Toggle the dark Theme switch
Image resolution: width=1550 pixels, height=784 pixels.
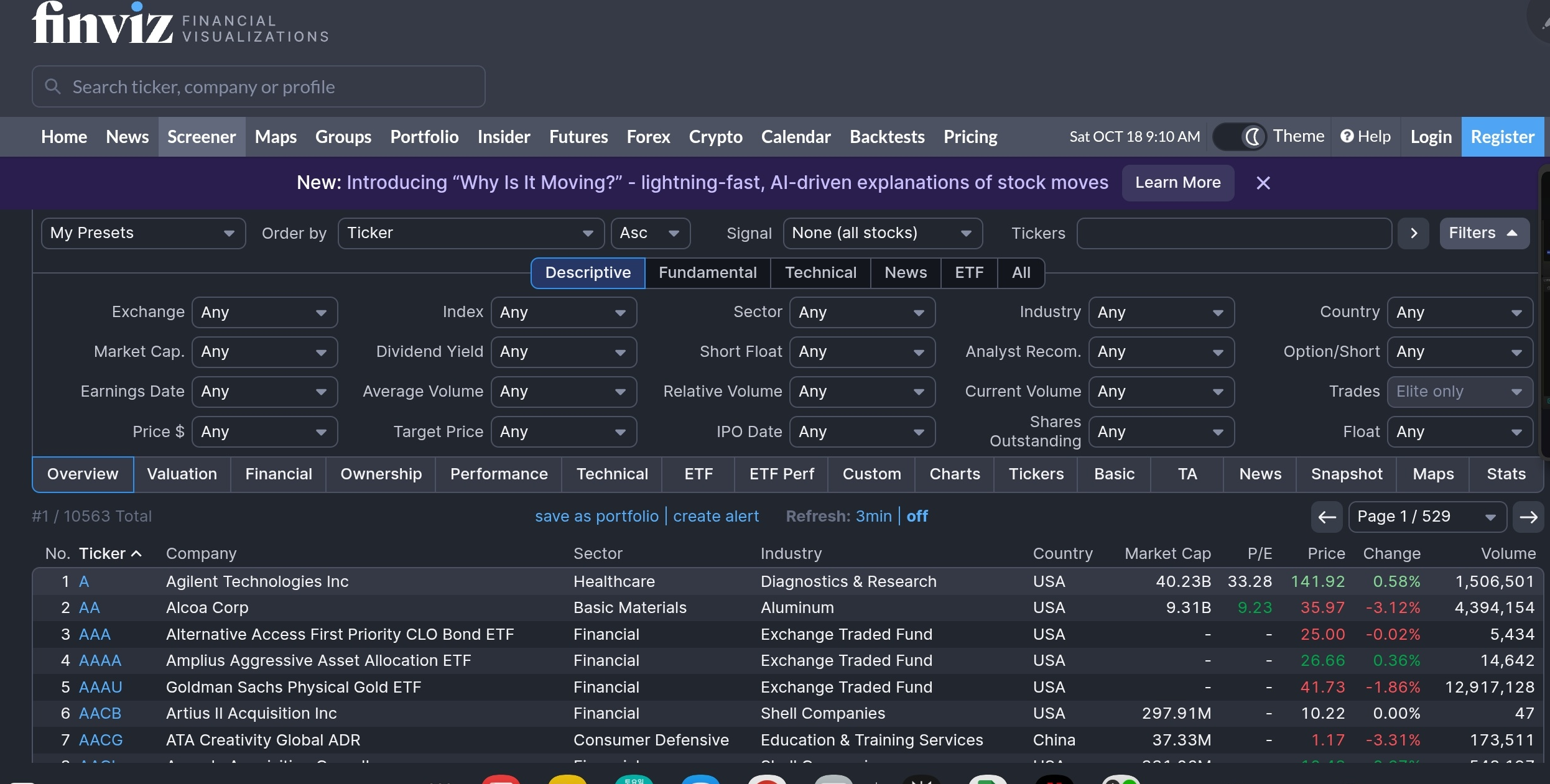tap(1240, 136)
